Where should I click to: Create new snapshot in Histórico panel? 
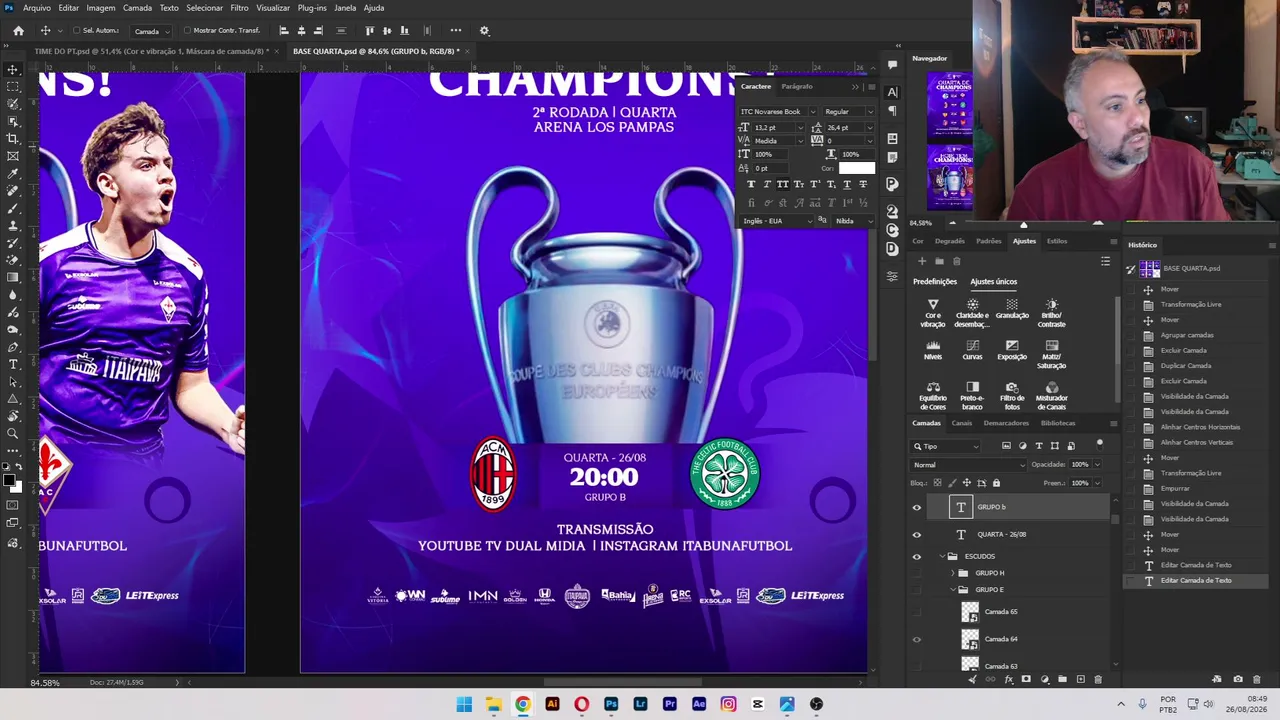pyautogui.click(x=1238, y=680)
